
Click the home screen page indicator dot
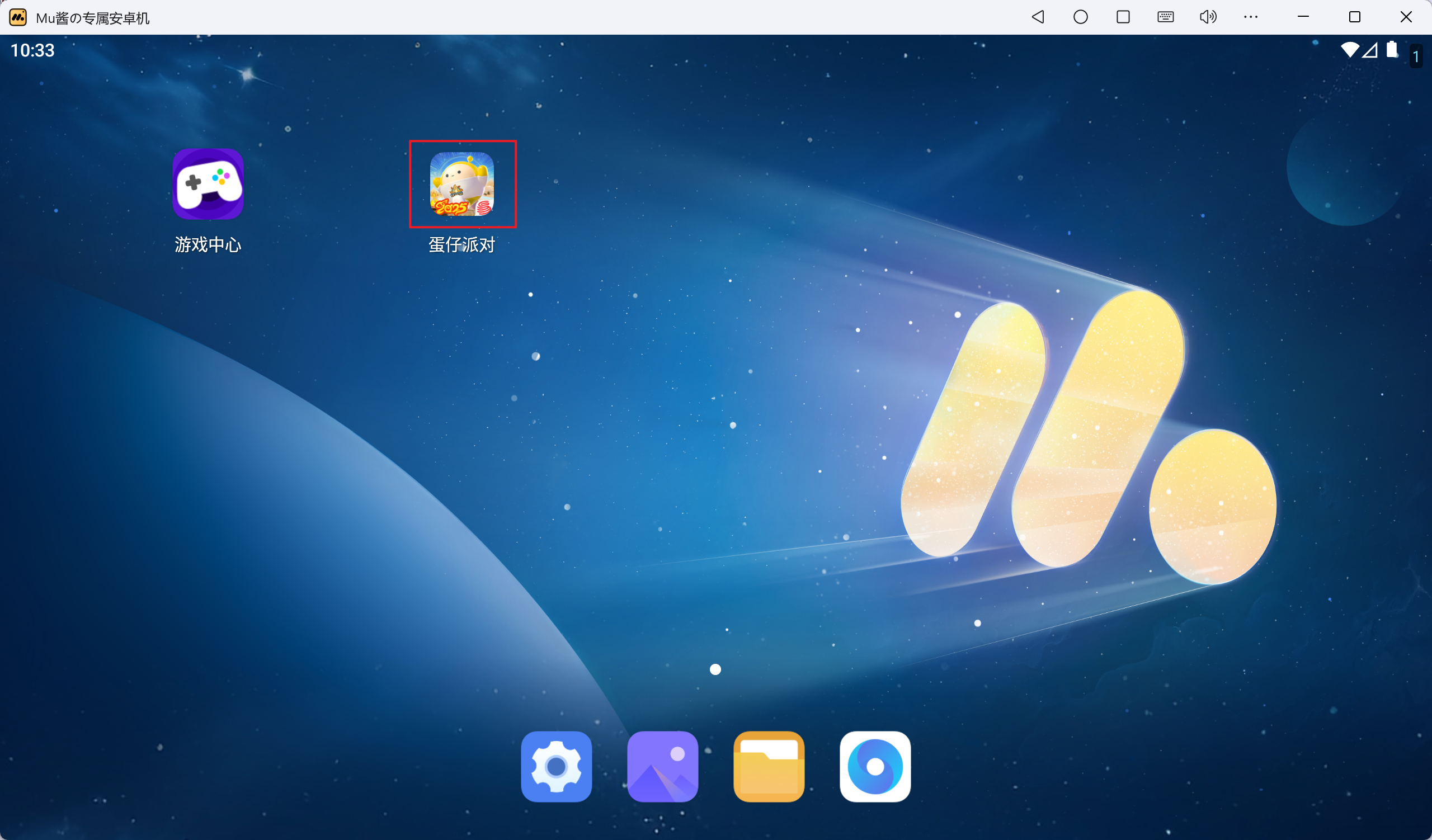(715, 669)
